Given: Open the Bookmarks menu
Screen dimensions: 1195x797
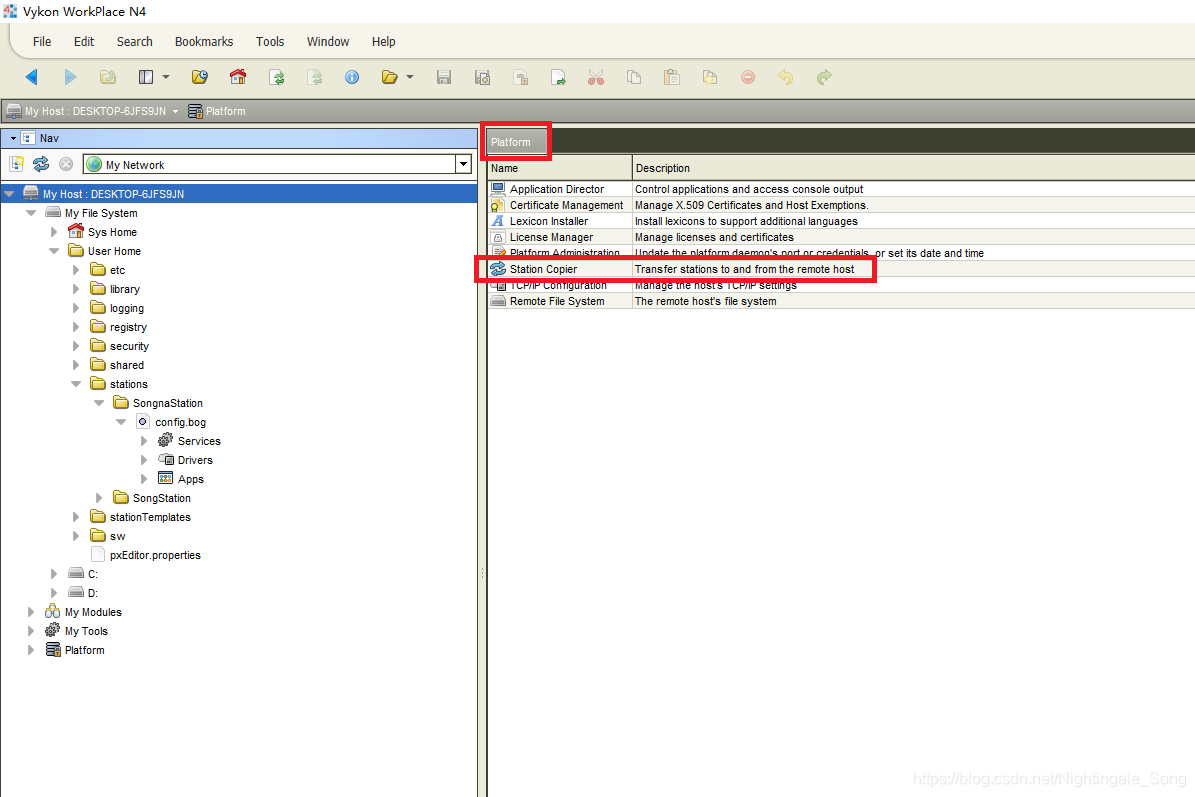Looking at the screenshot, I should [203, 42].
